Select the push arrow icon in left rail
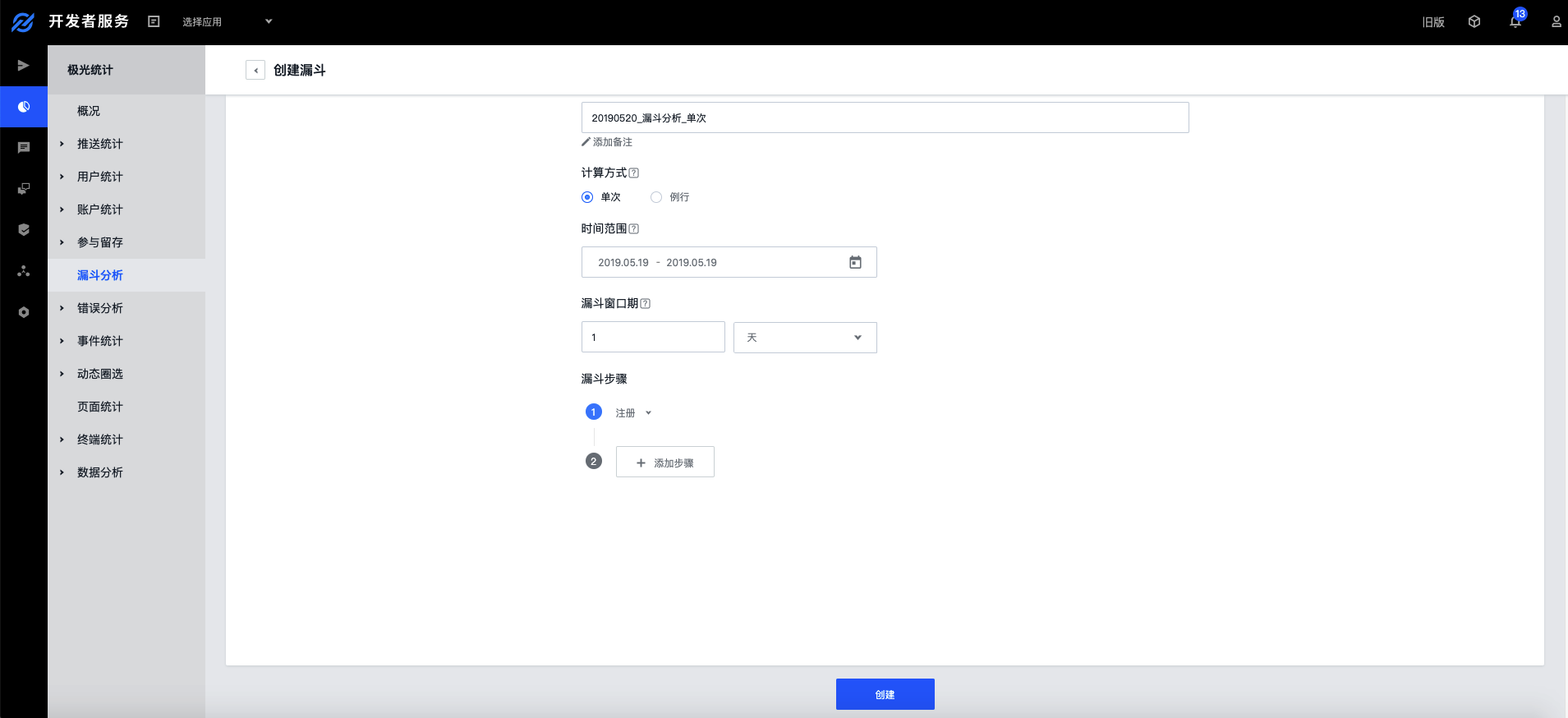Screen dimensions: 1568x718 [x=24, y=66]
